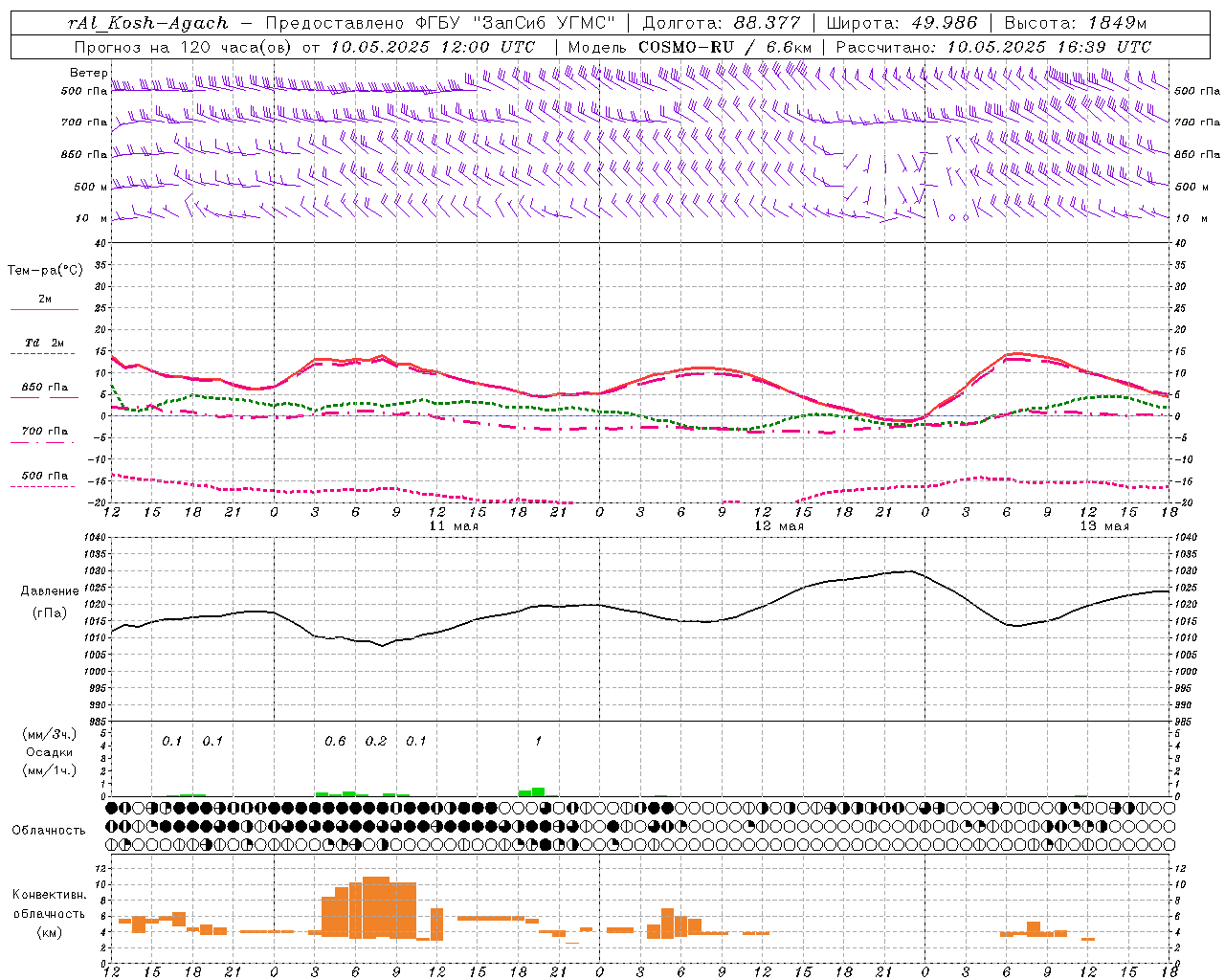Click the tallest green precipitation bar
1225x980 pixels.
point(538,791)
